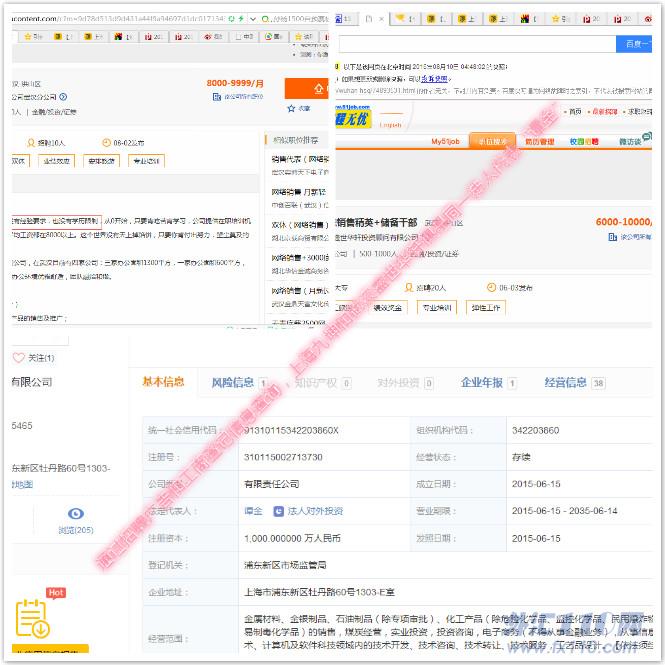Select the highlighted orange 51job navigation tab
665x665 pixels.
tap(492, 141)
